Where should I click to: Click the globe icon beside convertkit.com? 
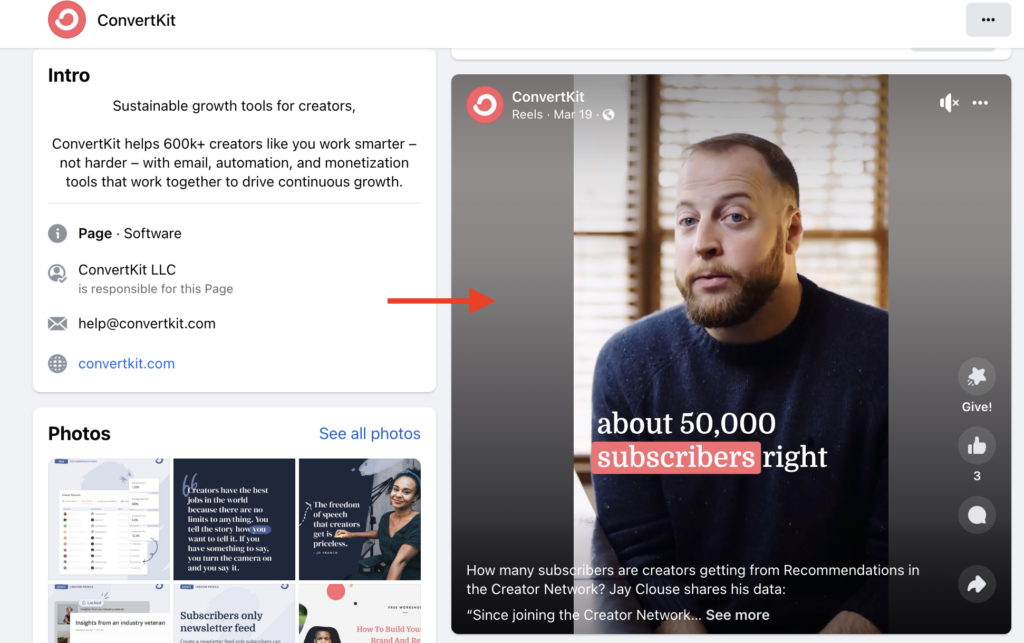coord(57,364)
